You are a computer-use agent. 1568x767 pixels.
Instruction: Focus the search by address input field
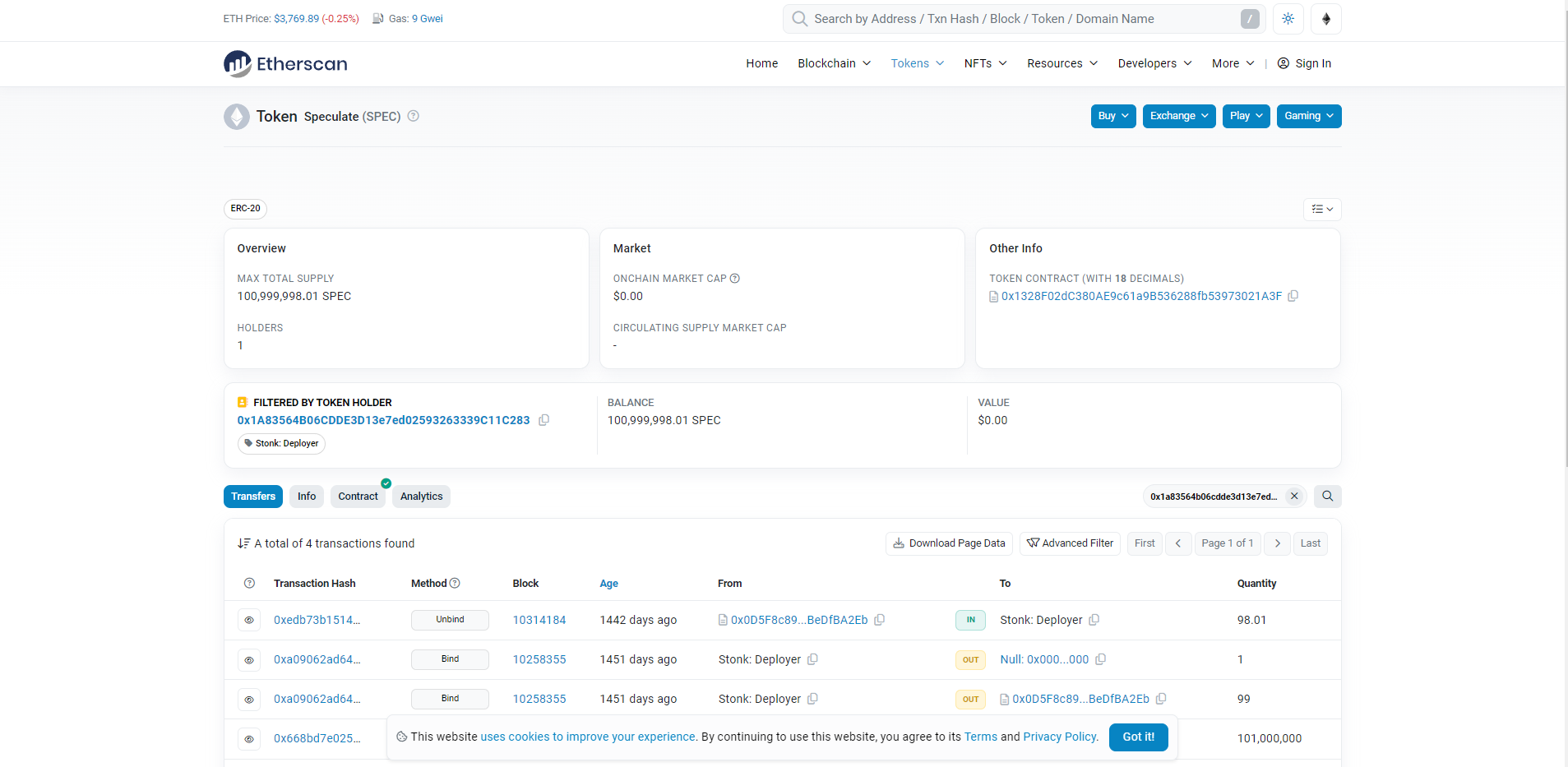click(x=1024, y=19)
